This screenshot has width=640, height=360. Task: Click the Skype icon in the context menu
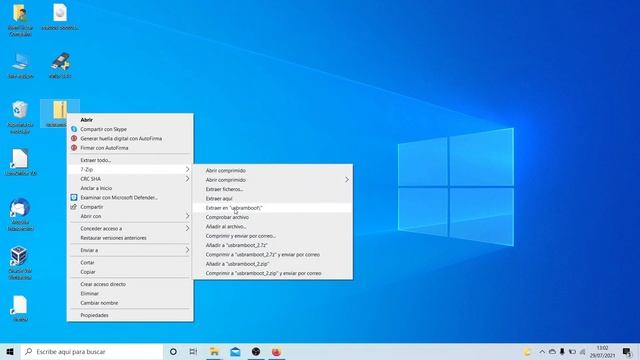point(74,129)
